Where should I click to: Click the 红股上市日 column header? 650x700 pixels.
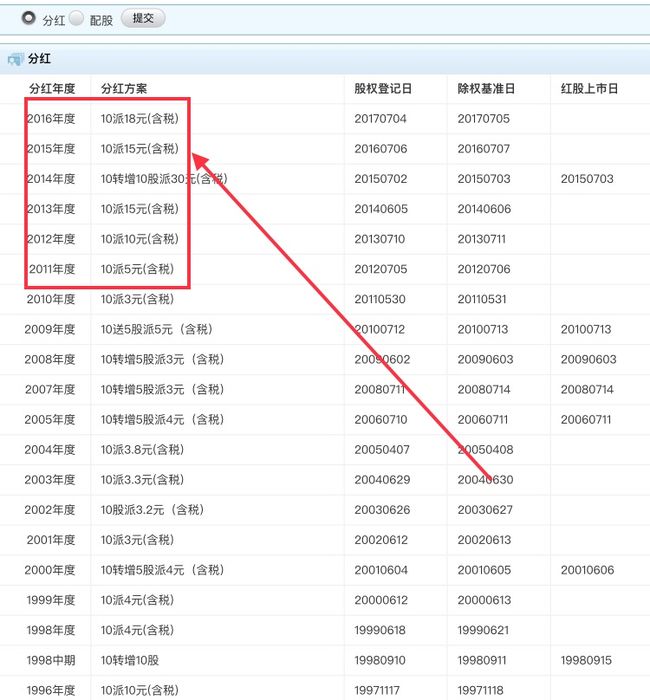point(589,89)
